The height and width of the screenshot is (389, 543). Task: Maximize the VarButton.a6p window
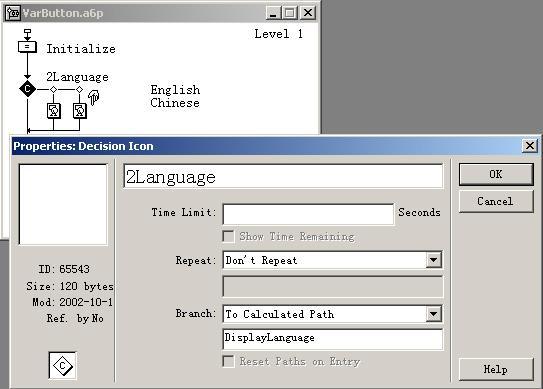(x=290, y=13)
